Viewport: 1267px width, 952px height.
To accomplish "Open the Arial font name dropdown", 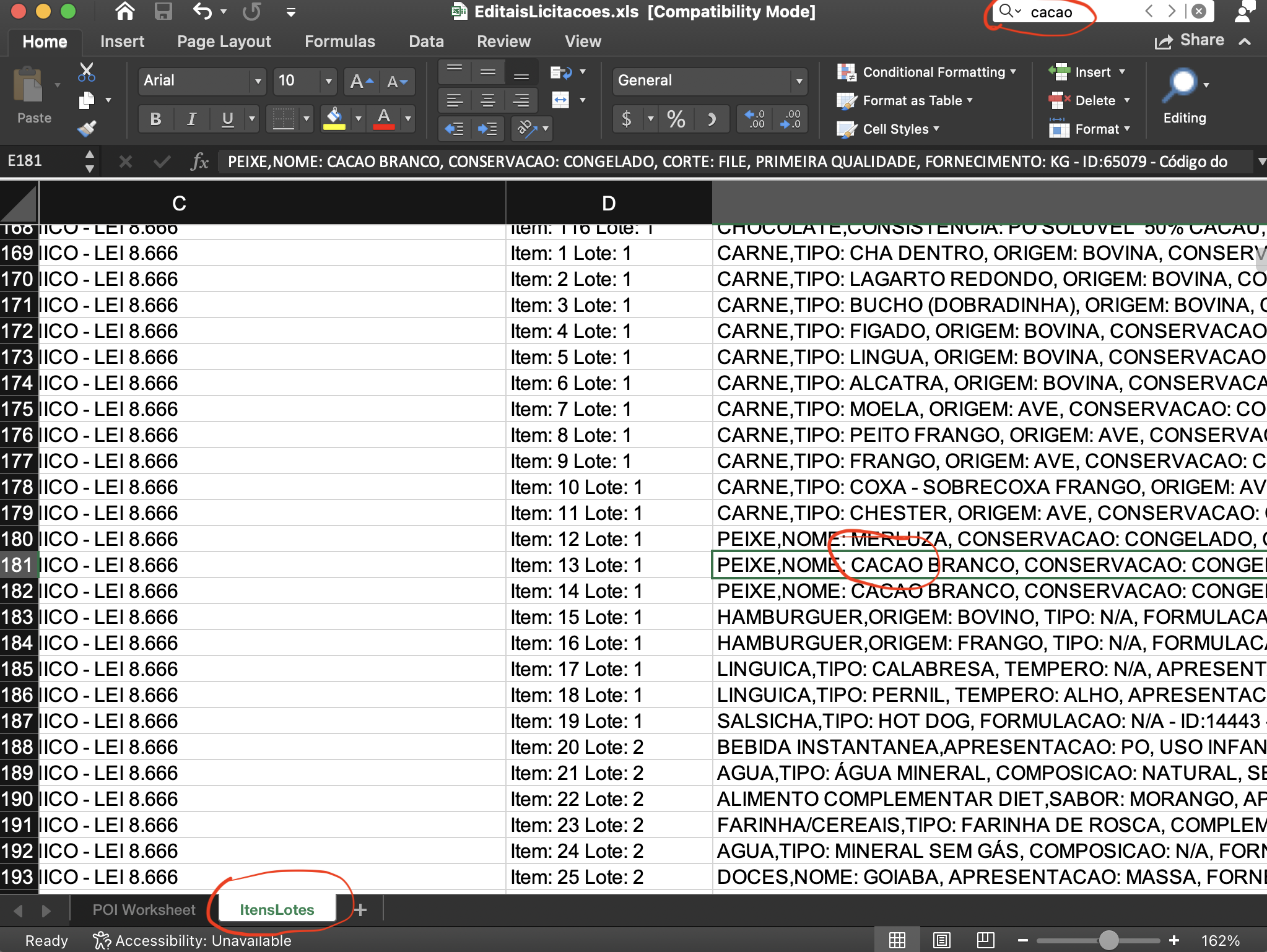I will (258, 81).
